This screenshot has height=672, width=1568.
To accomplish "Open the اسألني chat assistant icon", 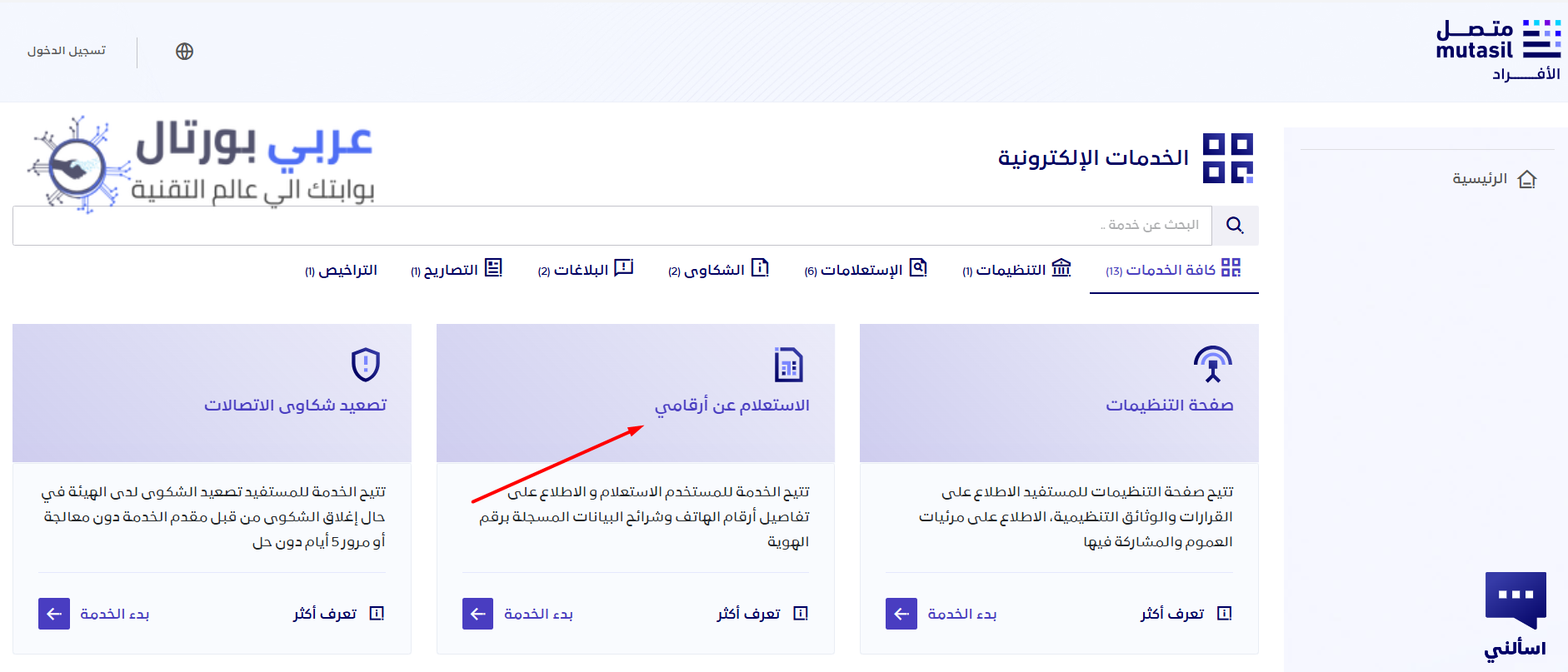I will point(1516,600).
